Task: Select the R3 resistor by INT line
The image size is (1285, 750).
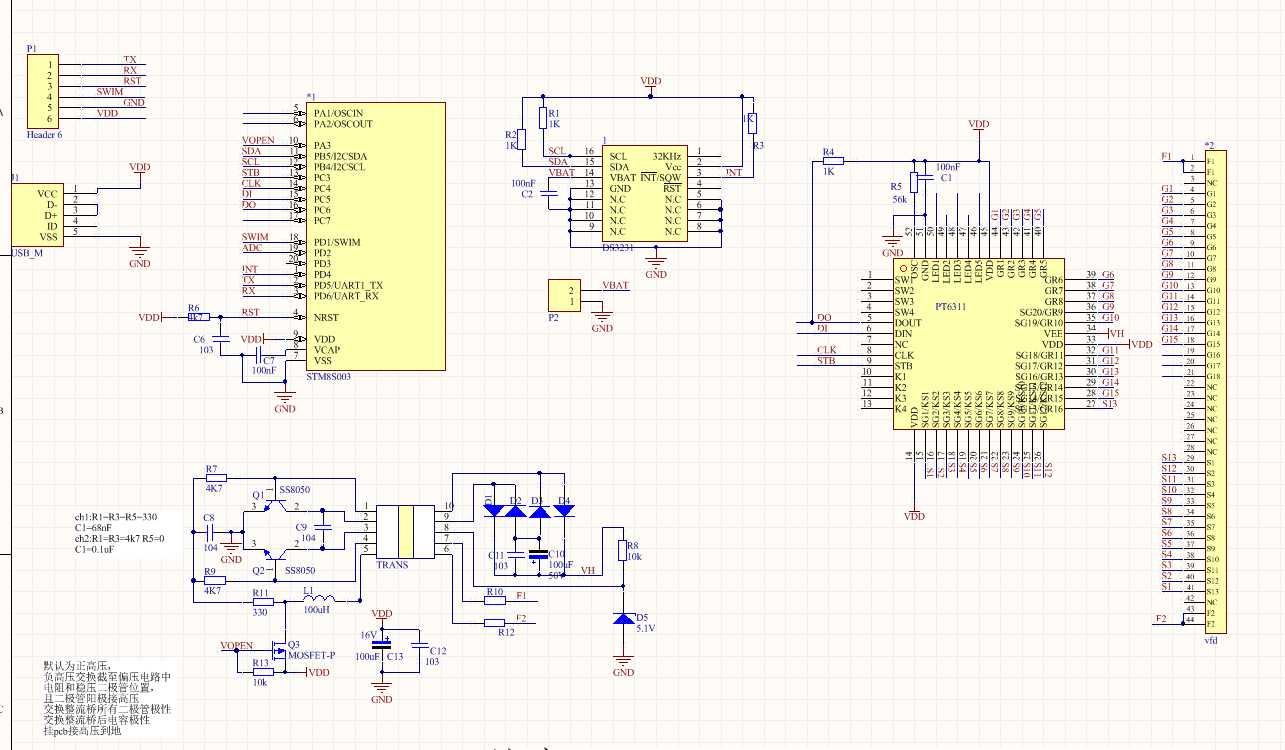Action: click(x=751, y=123)
